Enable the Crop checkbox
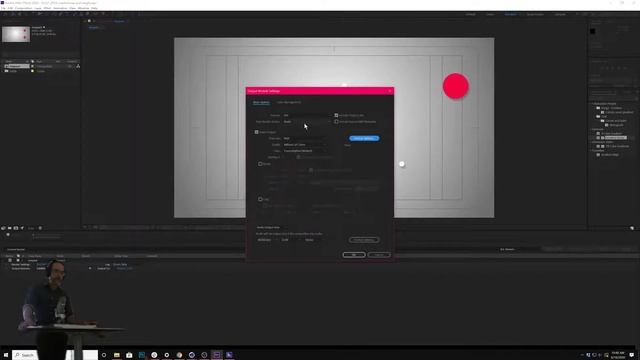Viewport: 640px width, 360px height. point(260,199)
